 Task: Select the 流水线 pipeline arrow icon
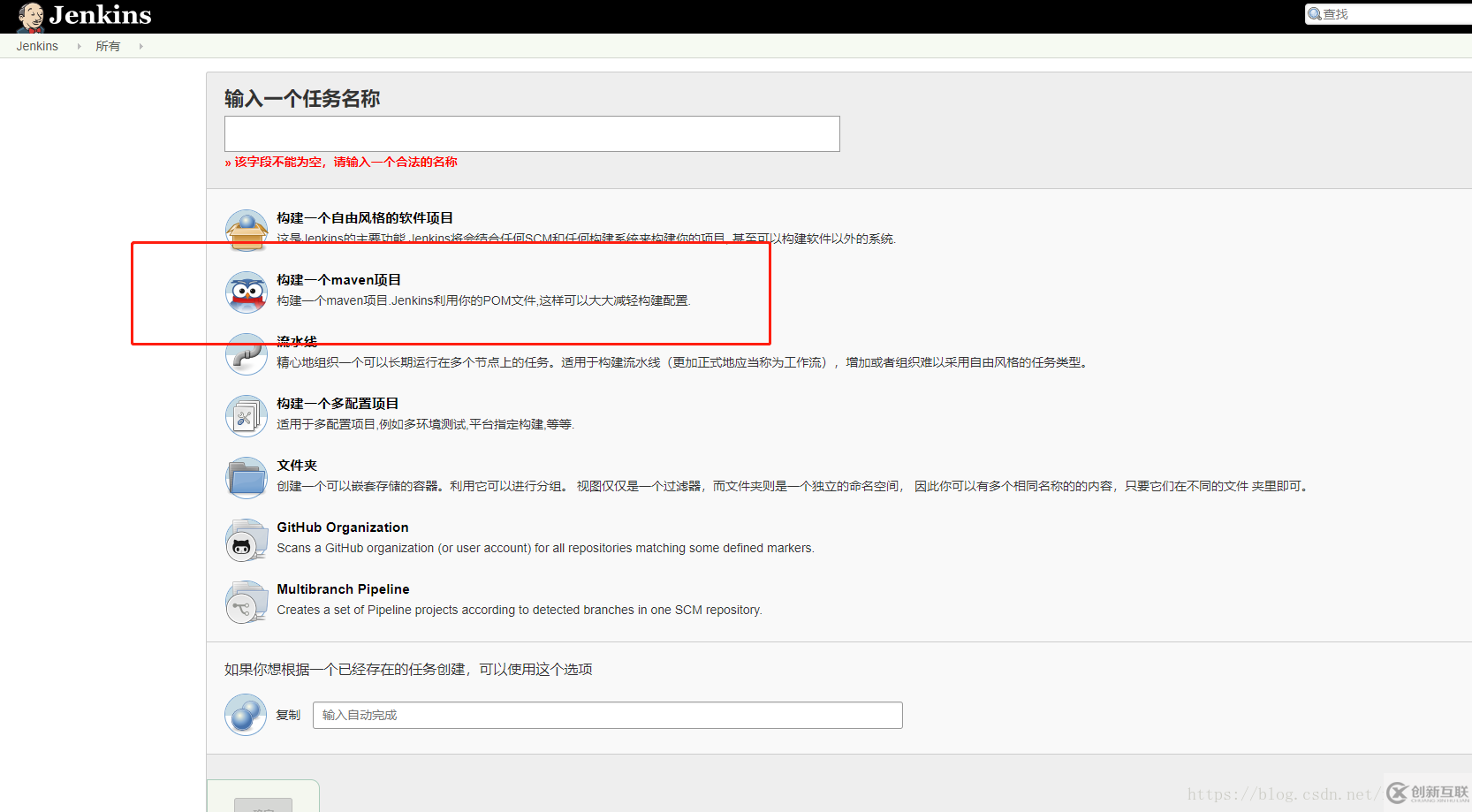click(x=247, y=353)
